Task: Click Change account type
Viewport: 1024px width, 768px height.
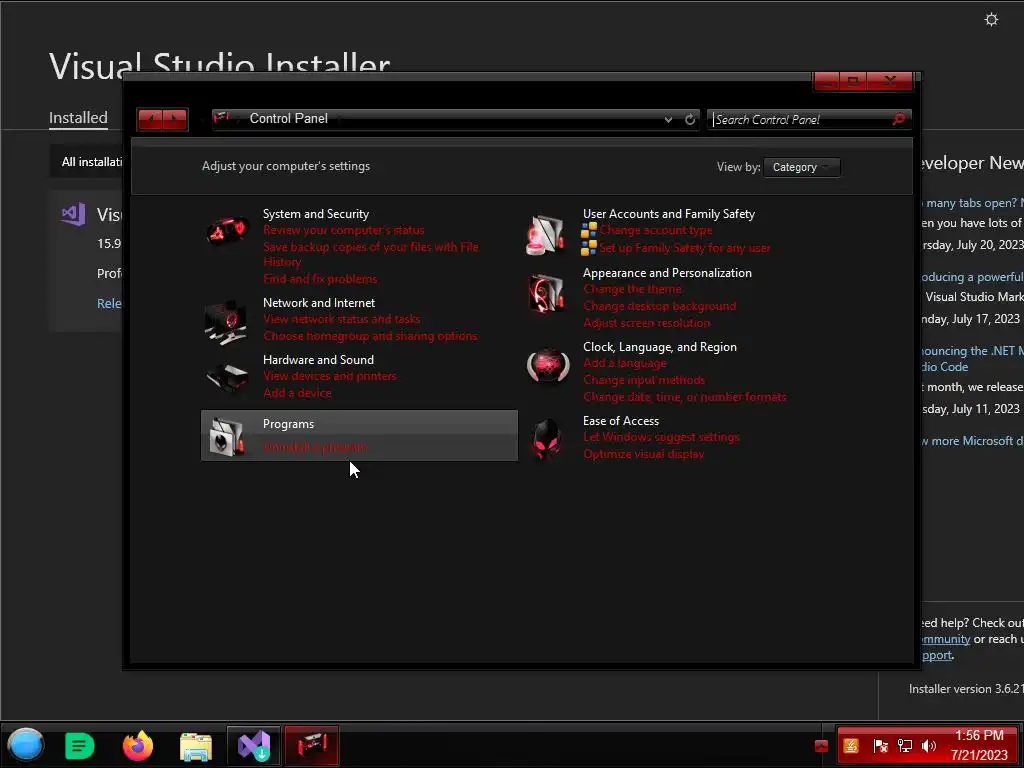Action: 656,230
